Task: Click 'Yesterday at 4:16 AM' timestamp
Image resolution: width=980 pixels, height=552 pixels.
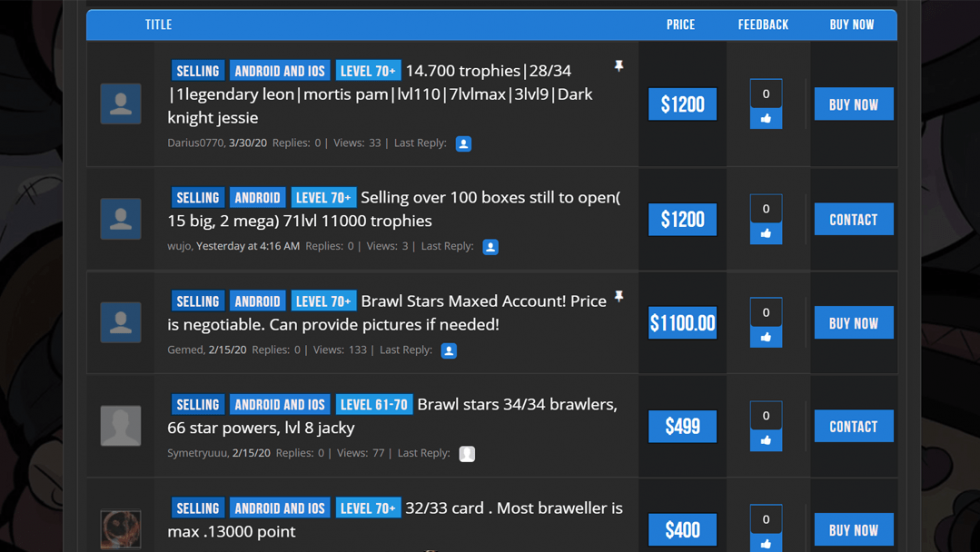Action: click(x=248, y=246)
